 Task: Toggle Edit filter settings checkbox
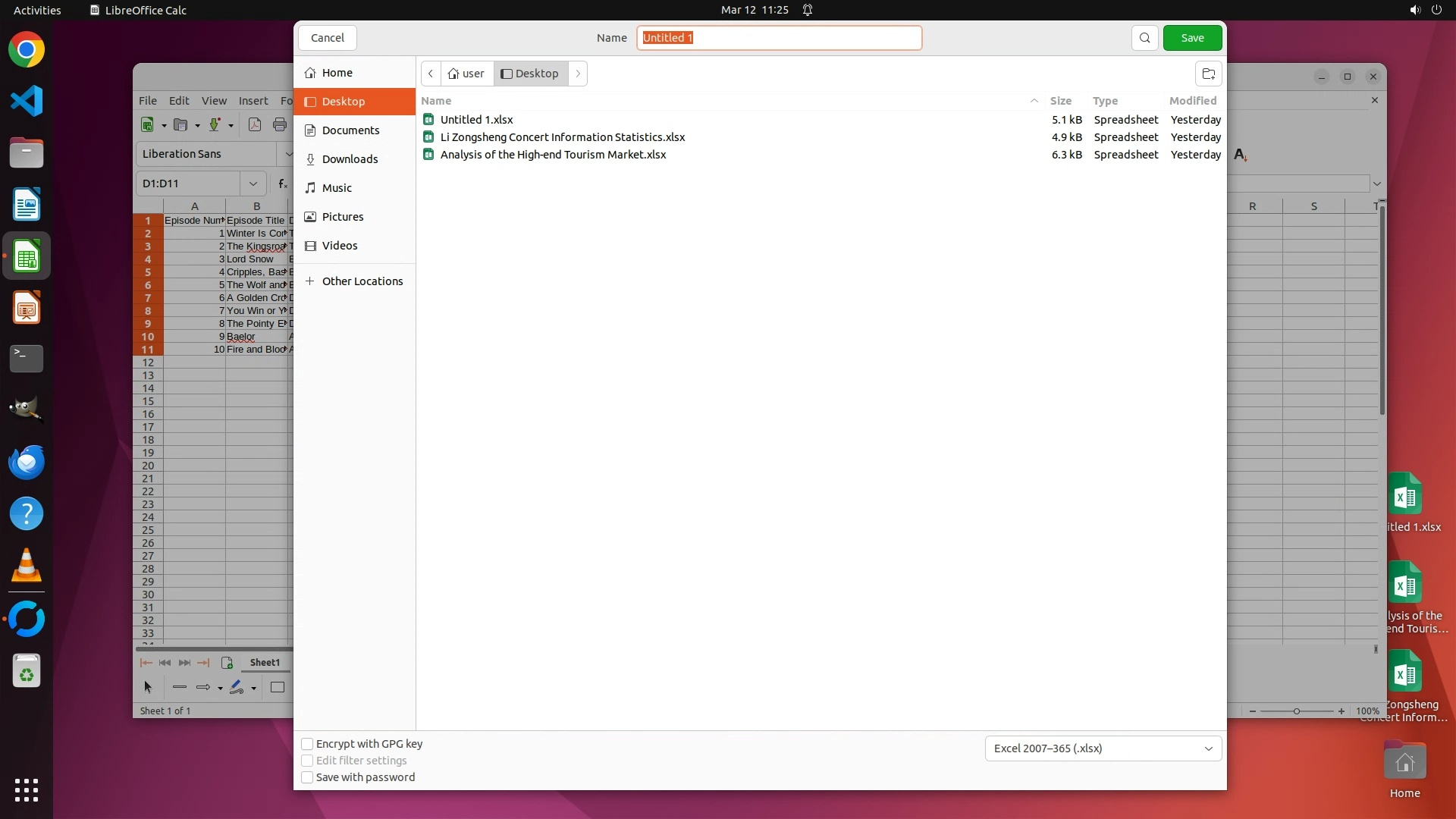307,761
